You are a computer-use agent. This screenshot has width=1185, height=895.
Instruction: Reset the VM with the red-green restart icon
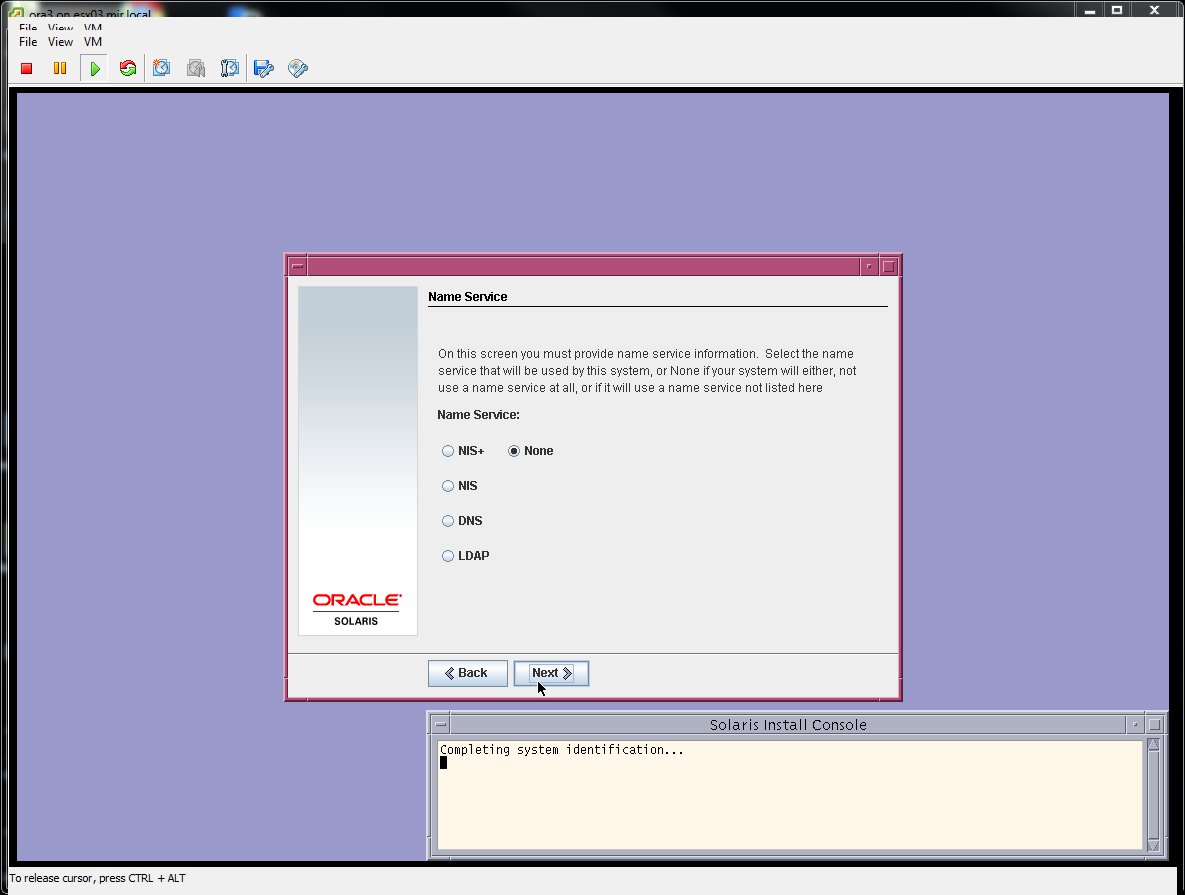tap(127, 69)
